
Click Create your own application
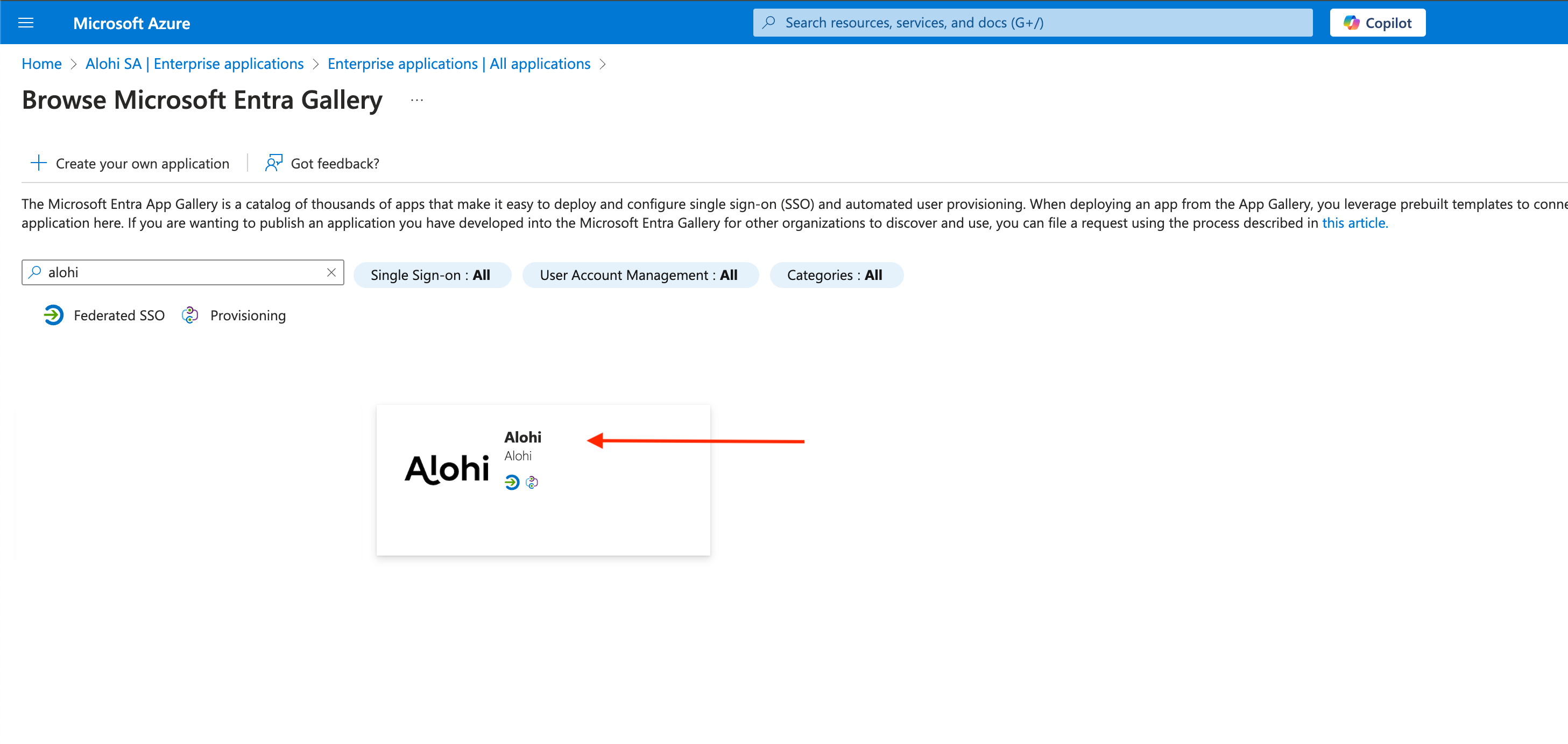(143, 163)
